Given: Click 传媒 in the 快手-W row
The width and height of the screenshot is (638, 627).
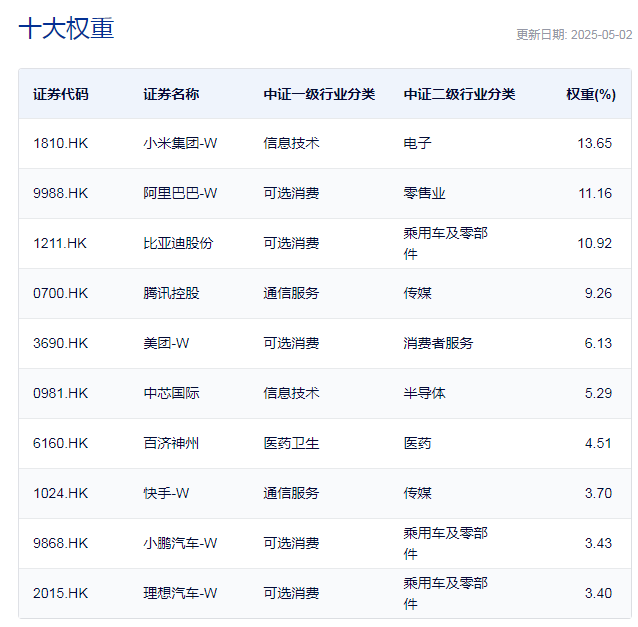Looking at the screenshot, I should tap(417, 494).
